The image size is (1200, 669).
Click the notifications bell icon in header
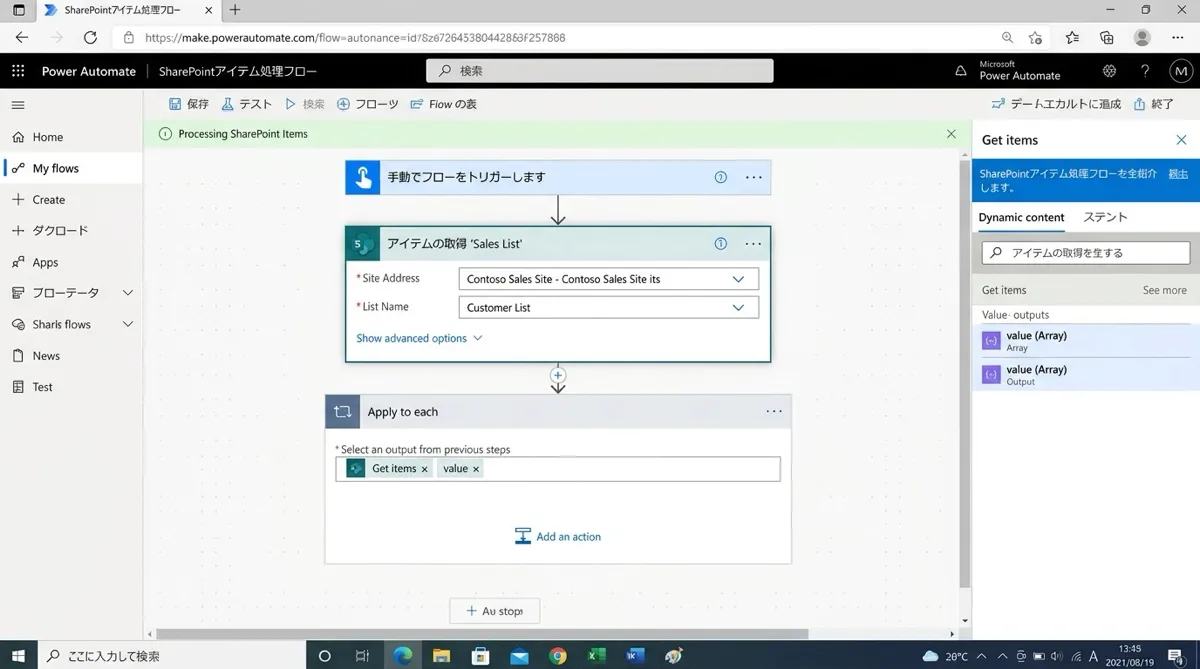pos(961,71)
